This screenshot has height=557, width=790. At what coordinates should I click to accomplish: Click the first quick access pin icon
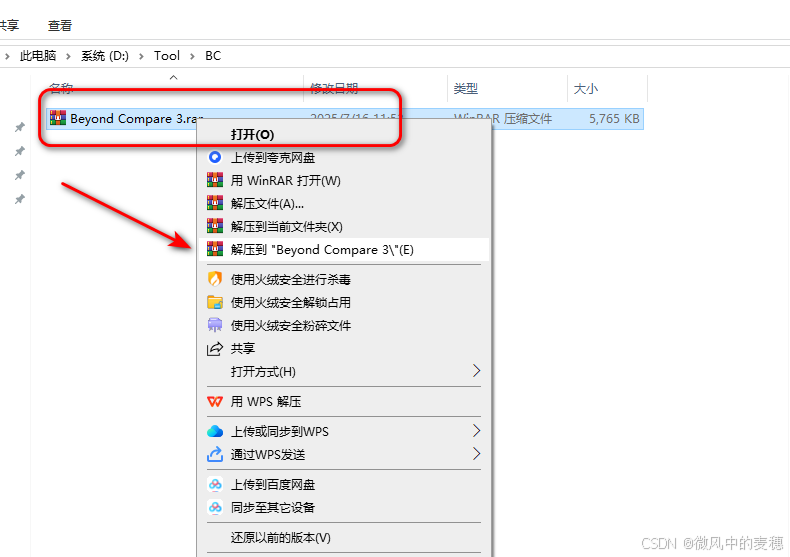click(20, 127)
